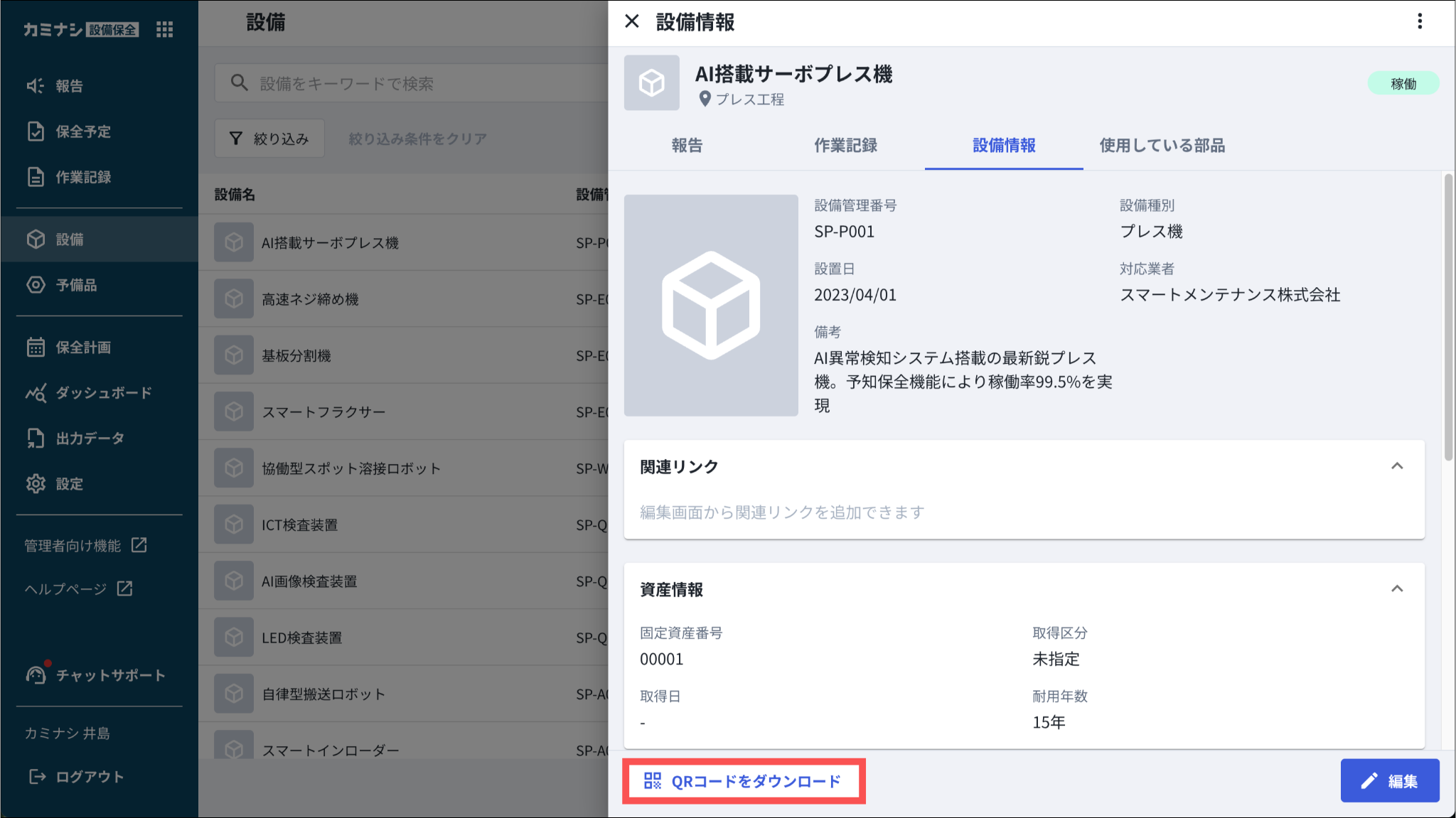Open 予備品 spare parts page
Viewport: 1456px width, 818px height.
pos(76,285)
